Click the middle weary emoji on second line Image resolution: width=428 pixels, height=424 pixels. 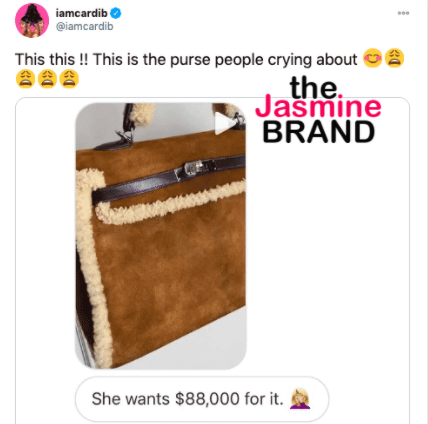pyautogui.click(x=47, y=79)
